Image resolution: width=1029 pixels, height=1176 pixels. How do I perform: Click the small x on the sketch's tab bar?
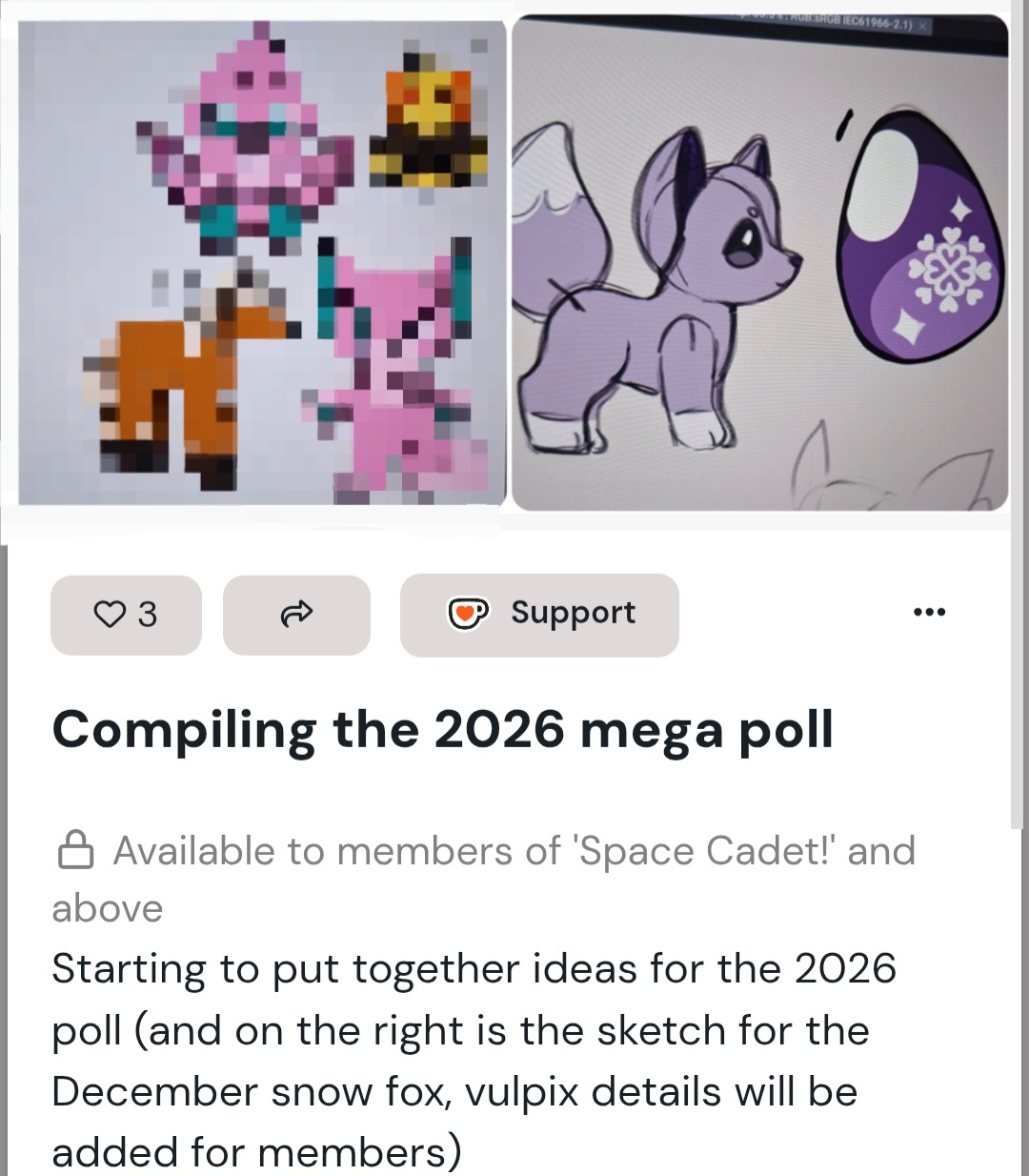922,27
